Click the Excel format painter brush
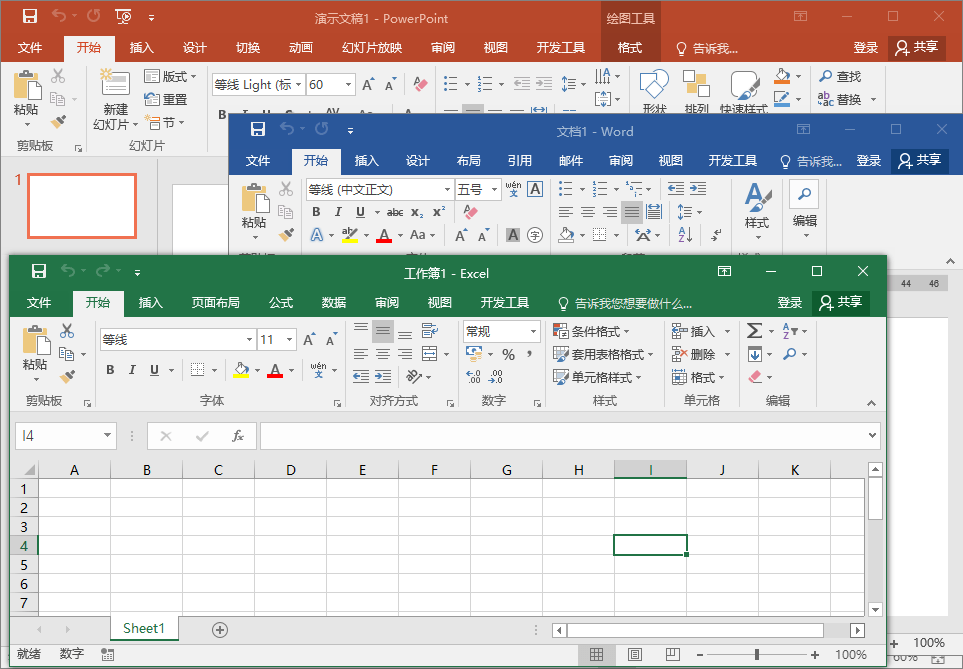This screenshot has width=963, height=669. 67,377
